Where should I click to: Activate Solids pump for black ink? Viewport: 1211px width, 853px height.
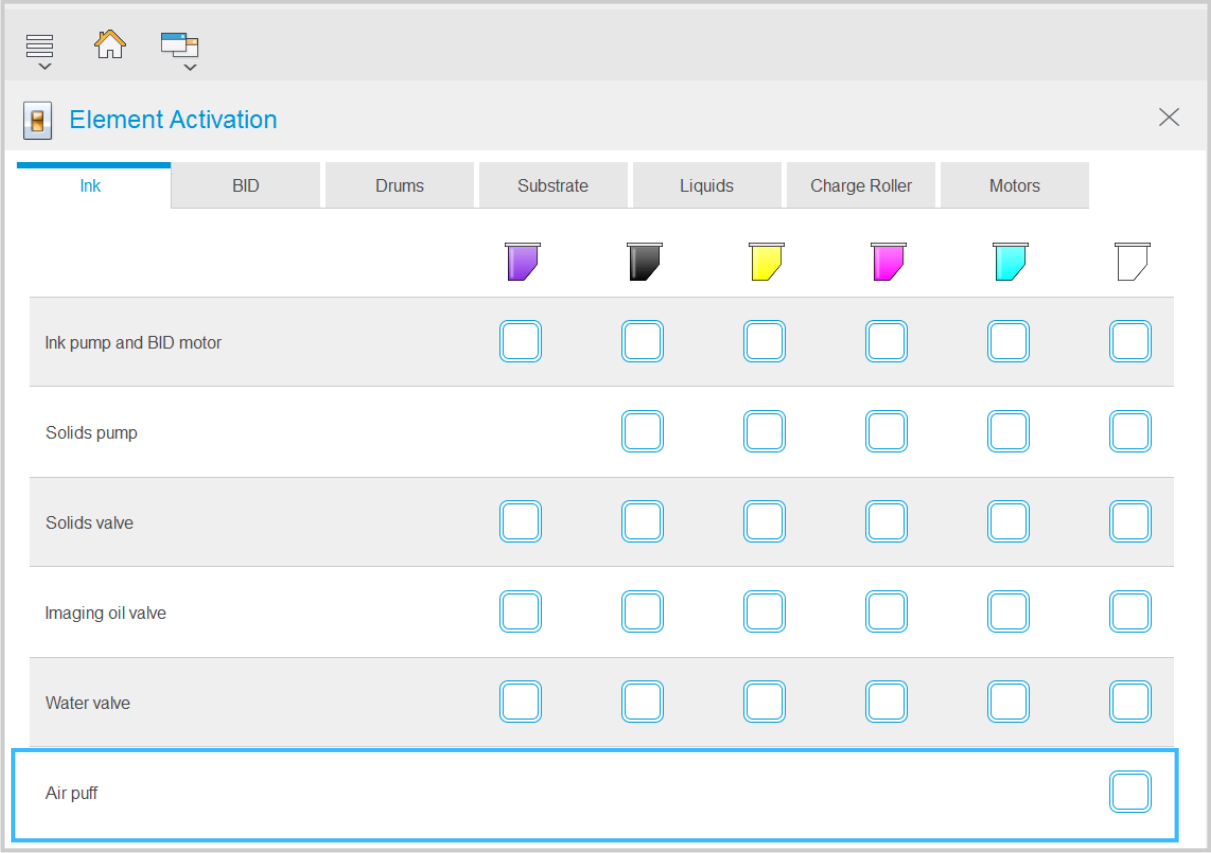pyautogui.click(x=642, y=431)
